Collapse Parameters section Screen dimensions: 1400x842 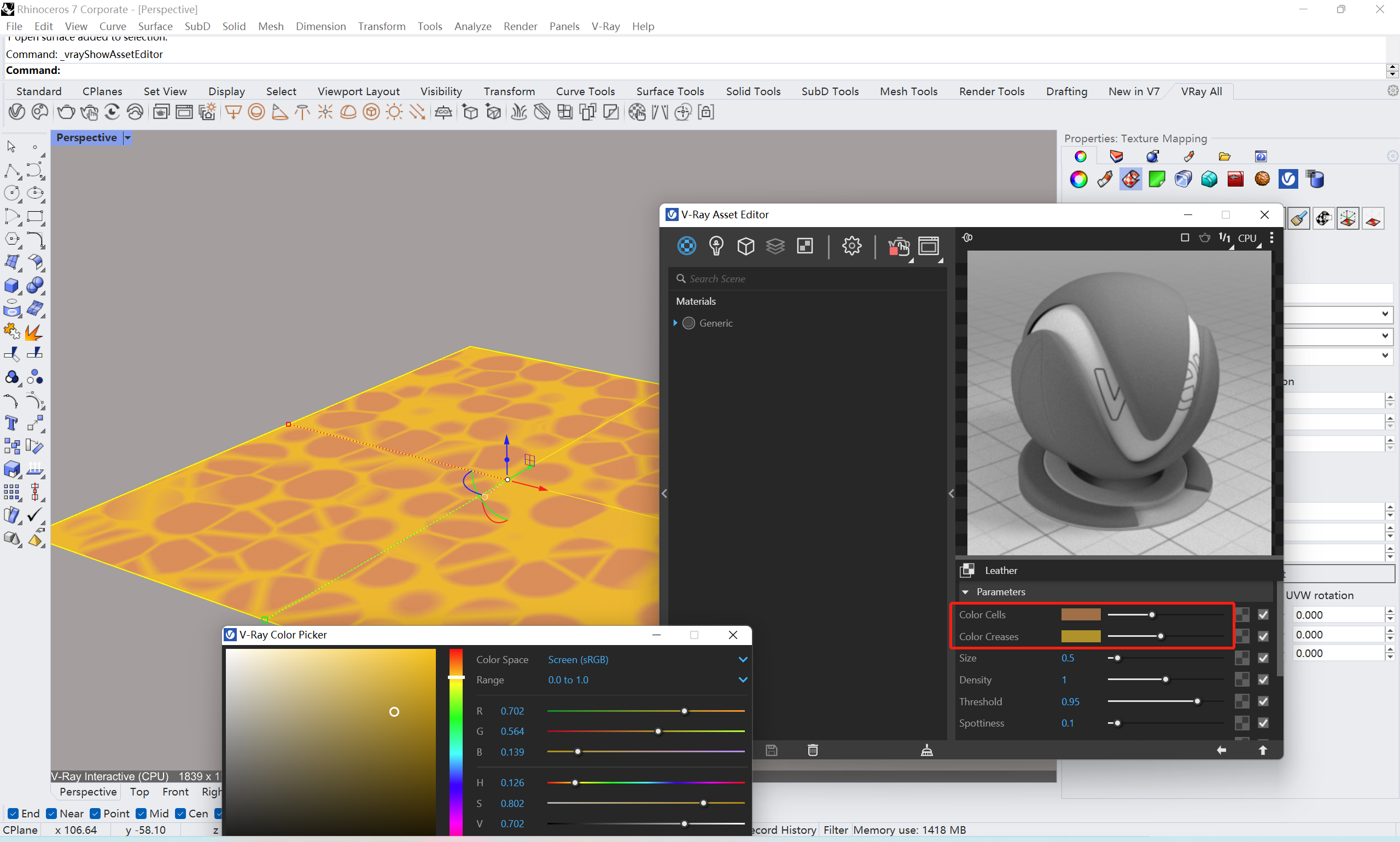click(x=965, y=592)
